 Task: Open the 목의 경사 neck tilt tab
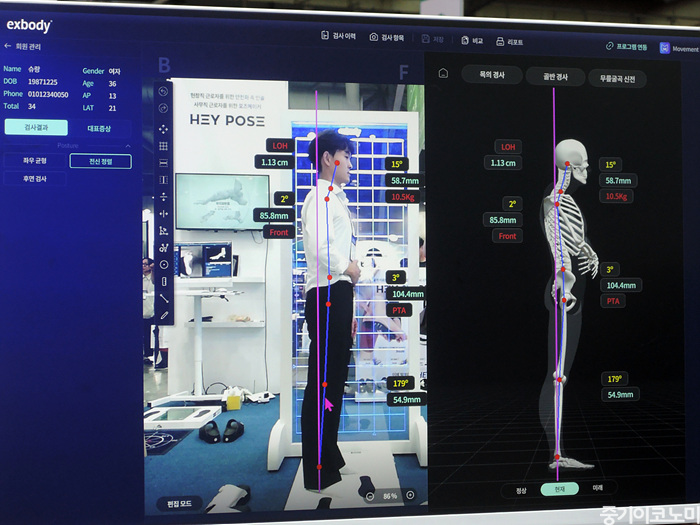pos(492,75)
